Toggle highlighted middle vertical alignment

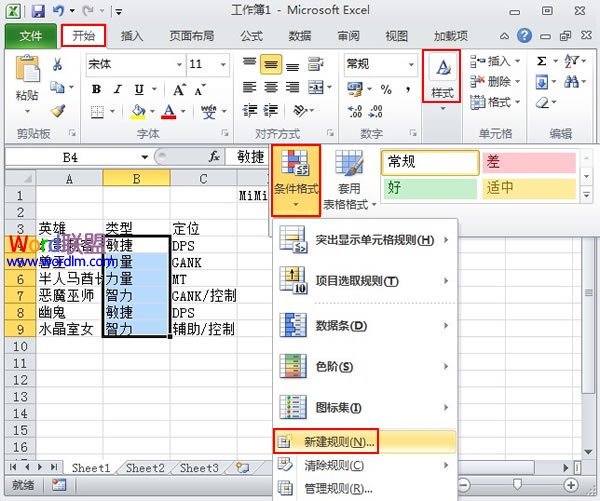point(271,64)
